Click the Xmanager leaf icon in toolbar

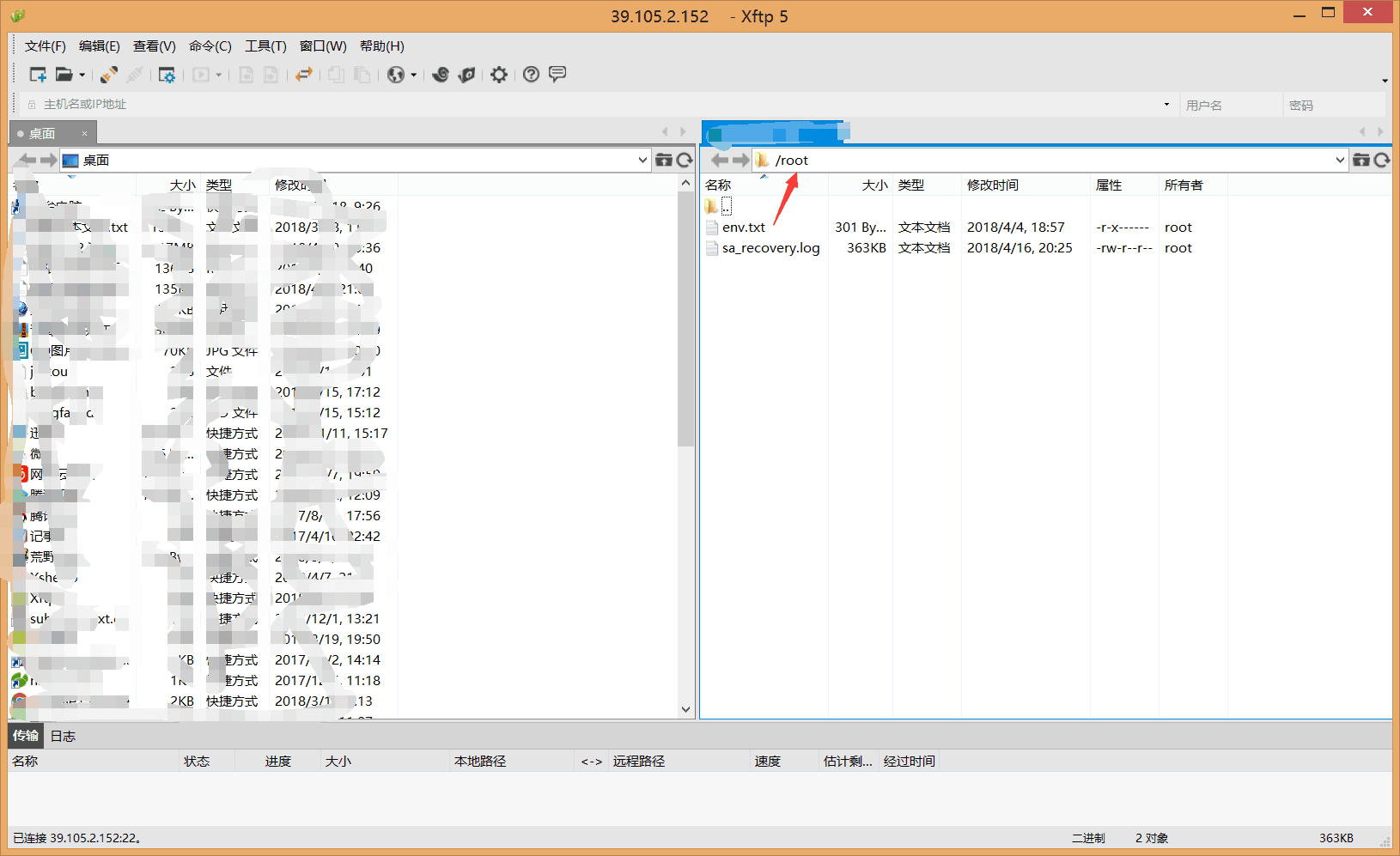466,75
